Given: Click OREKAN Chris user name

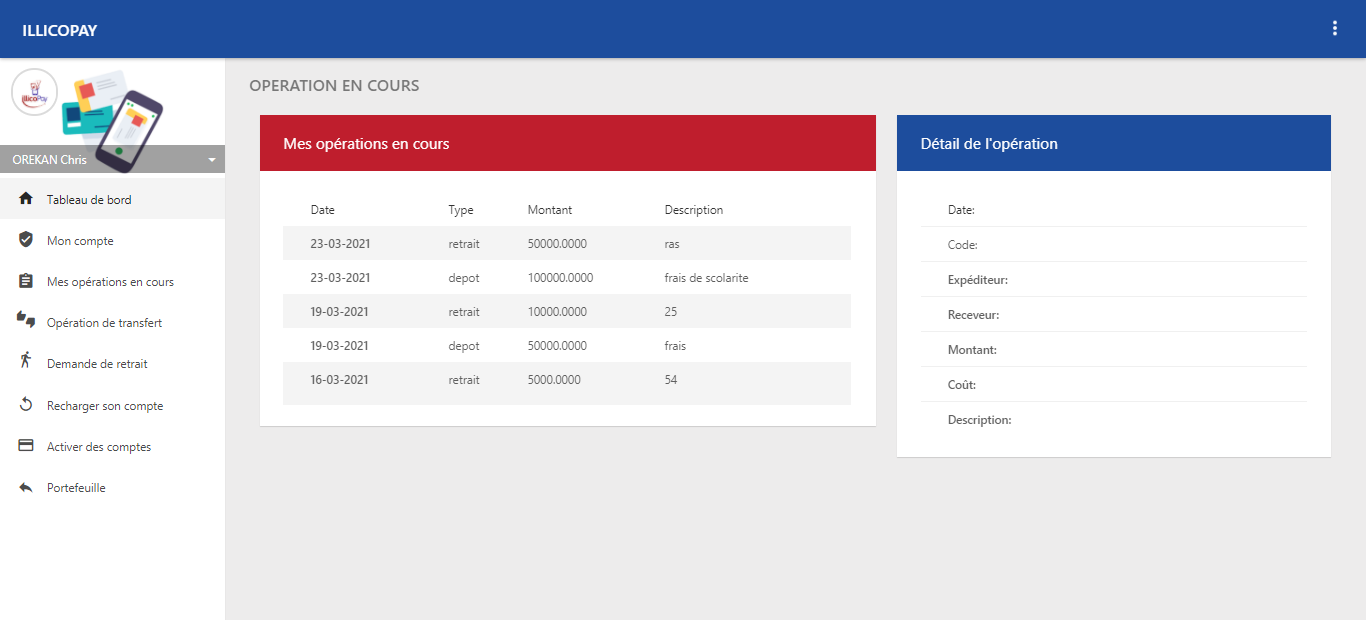Looking at the screenshot, I should [49, 160].
